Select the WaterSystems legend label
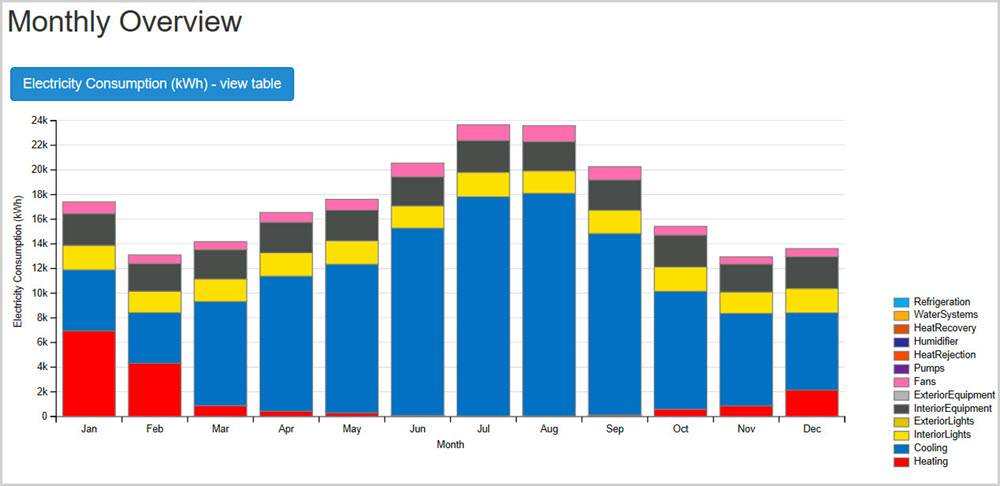Screen dimensions: 1000x486 (x=945, y=315)
